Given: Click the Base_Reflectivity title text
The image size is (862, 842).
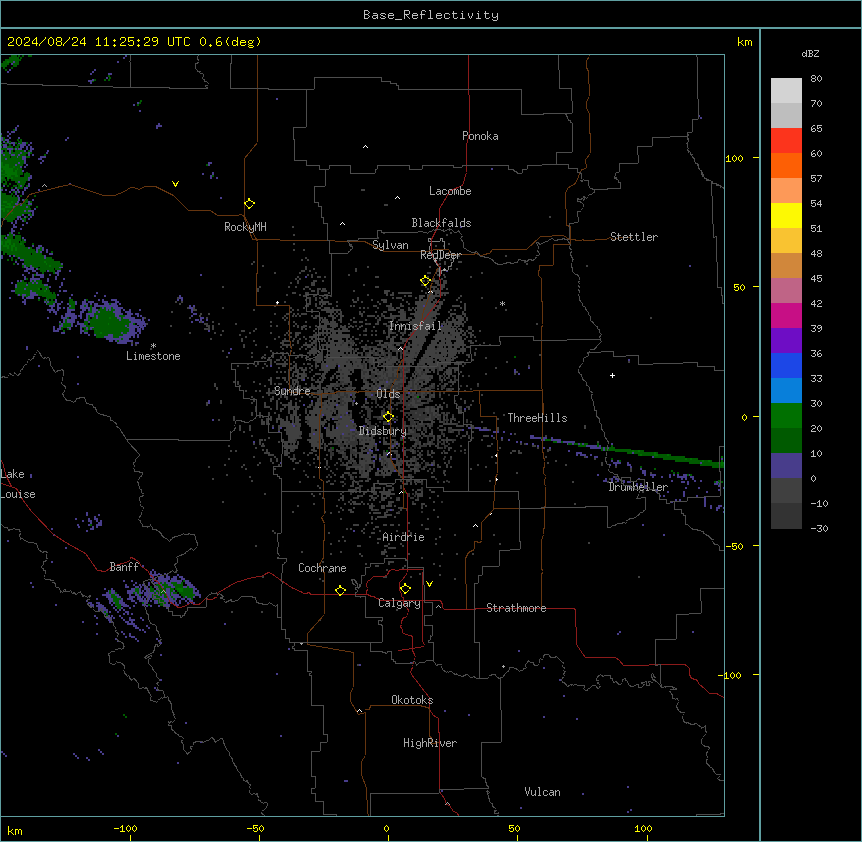Looking at the screenshot, I should coord(431,15).
